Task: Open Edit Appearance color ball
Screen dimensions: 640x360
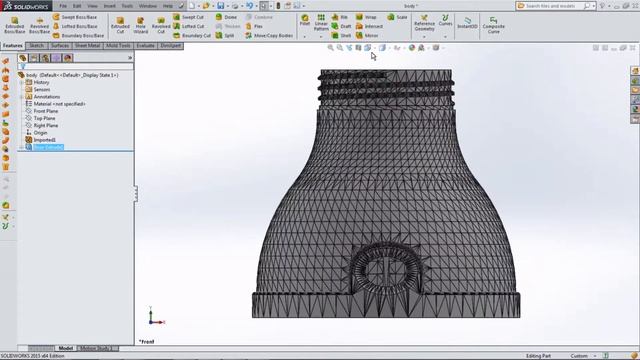Action: 412,48
